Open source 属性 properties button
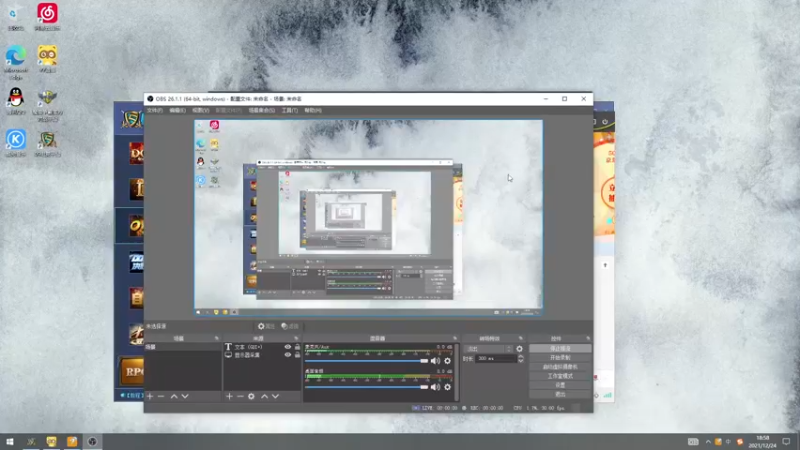The height and width of the screenshot is (450, 800). pos(266,327)
